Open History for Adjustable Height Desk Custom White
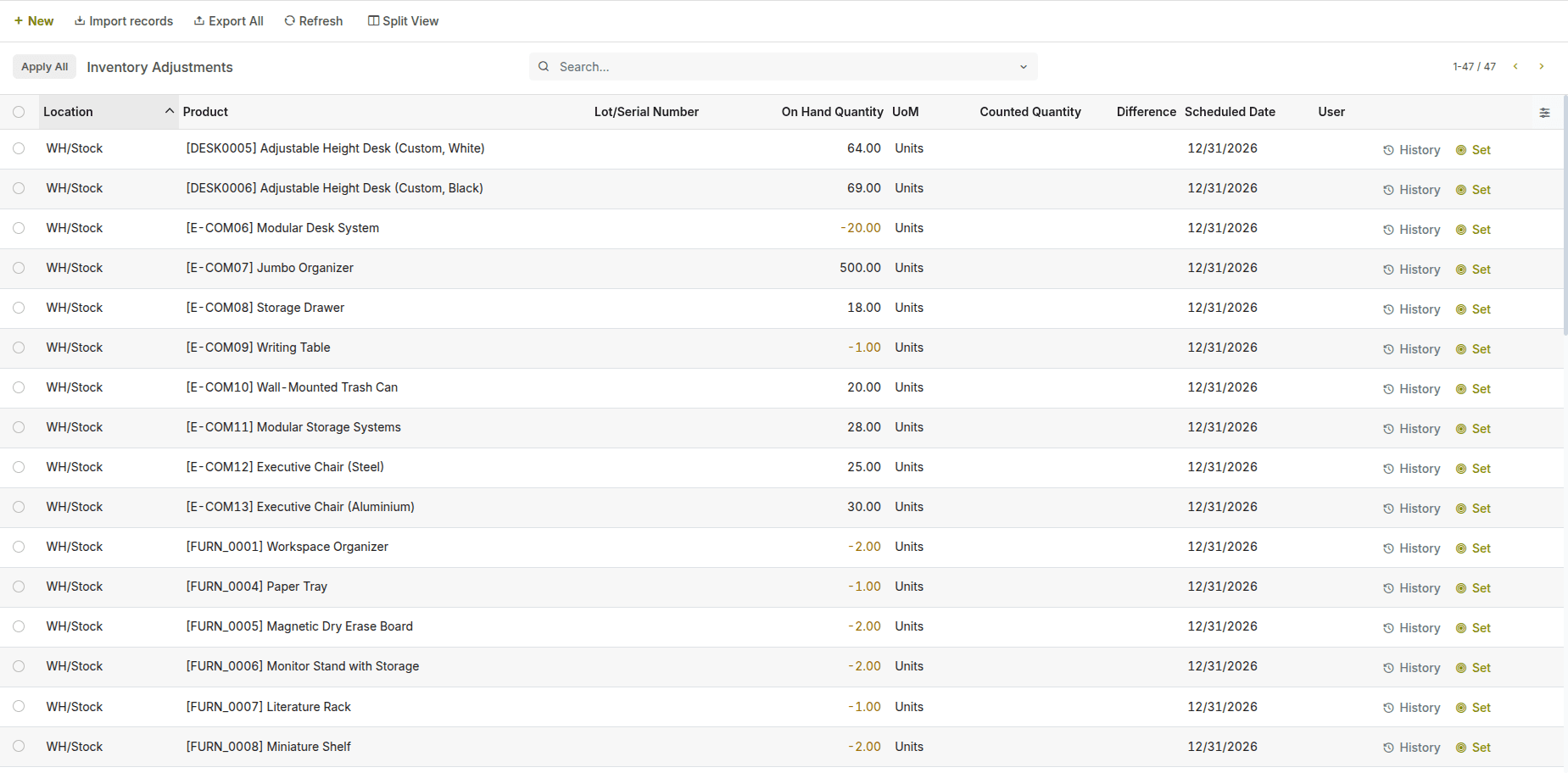Screen dimensions: 1568x773 1411,149
